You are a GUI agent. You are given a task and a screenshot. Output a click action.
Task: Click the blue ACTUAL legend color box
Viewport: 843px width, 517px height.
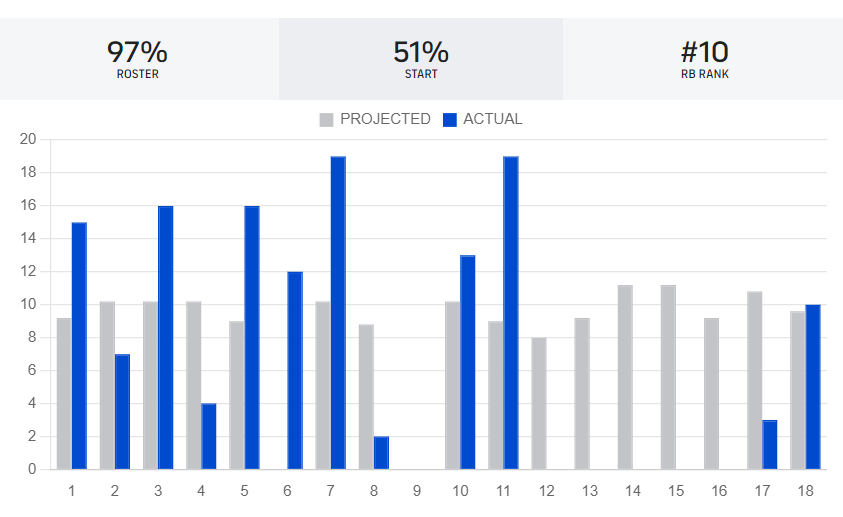449,120
